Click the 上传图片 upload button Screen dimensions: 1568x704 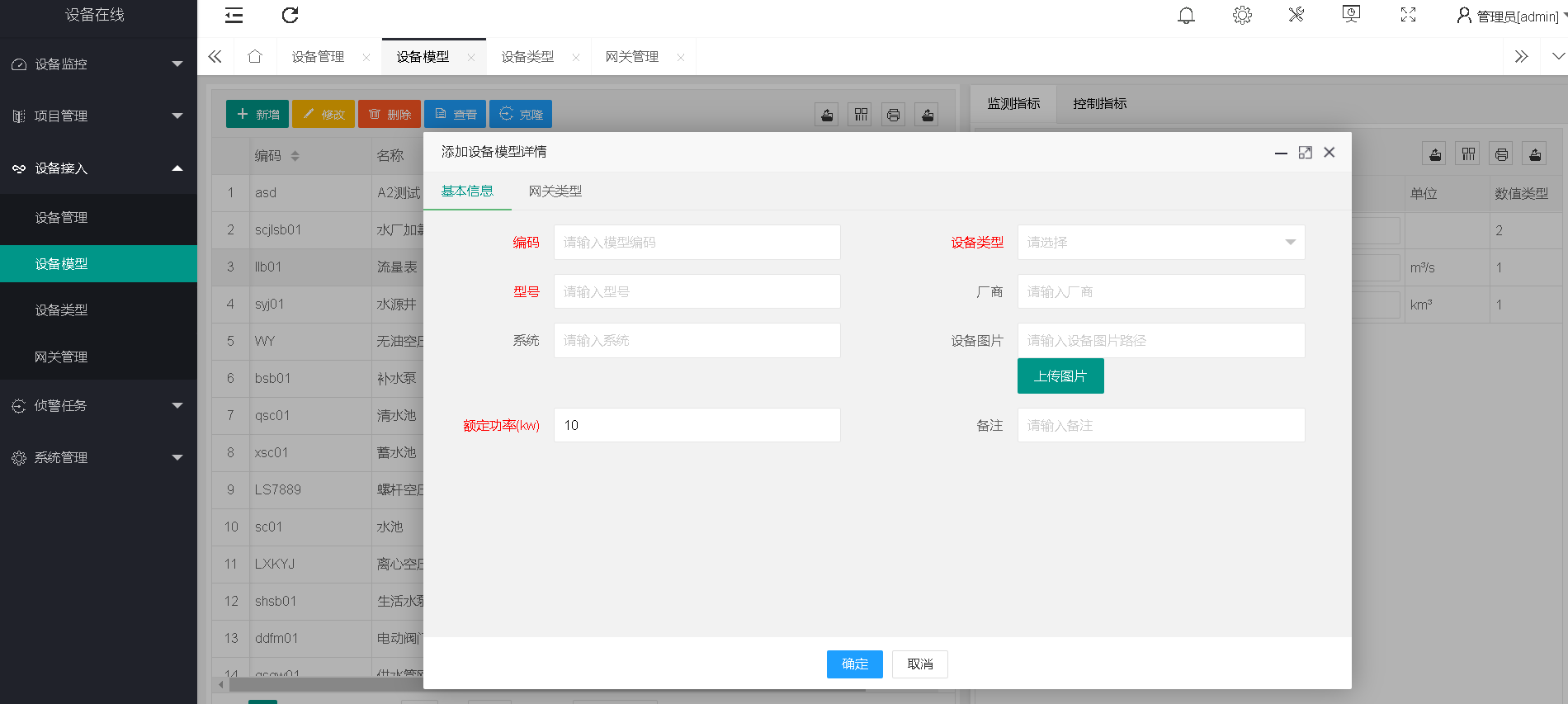[x=1060, y=376]
